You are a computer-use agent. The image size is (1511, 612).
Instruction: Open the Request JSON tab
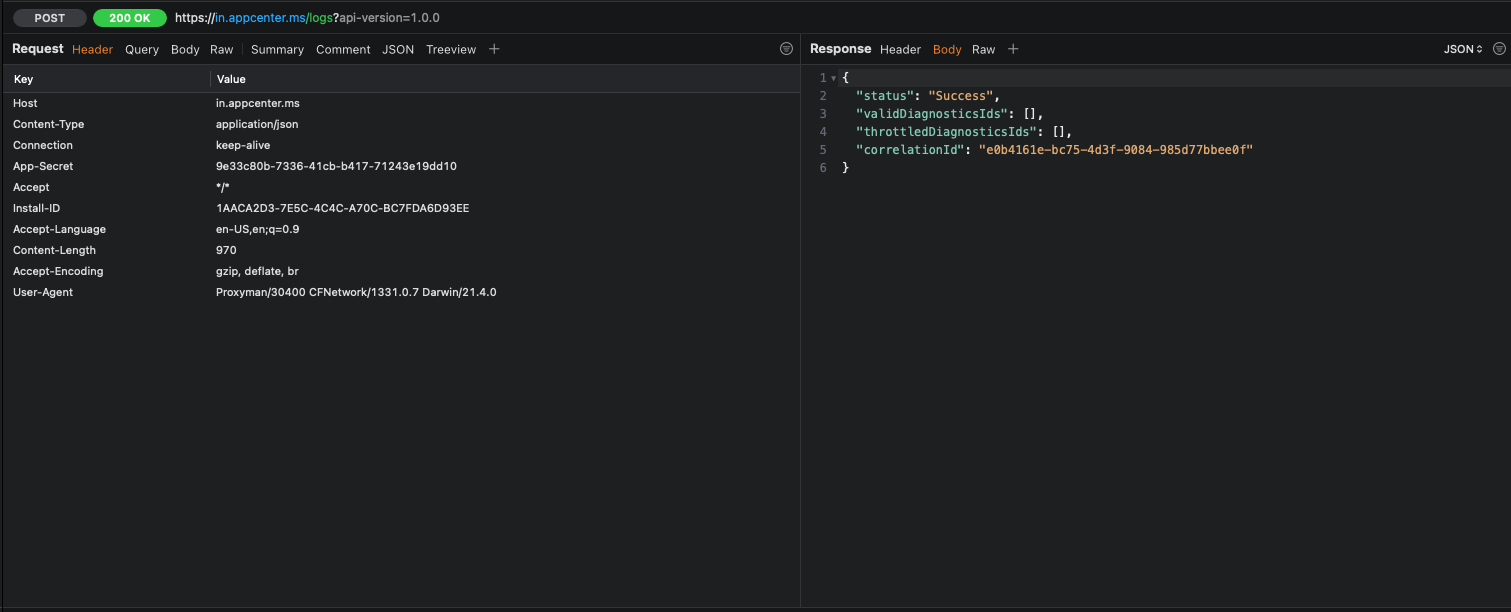[398, 49]
